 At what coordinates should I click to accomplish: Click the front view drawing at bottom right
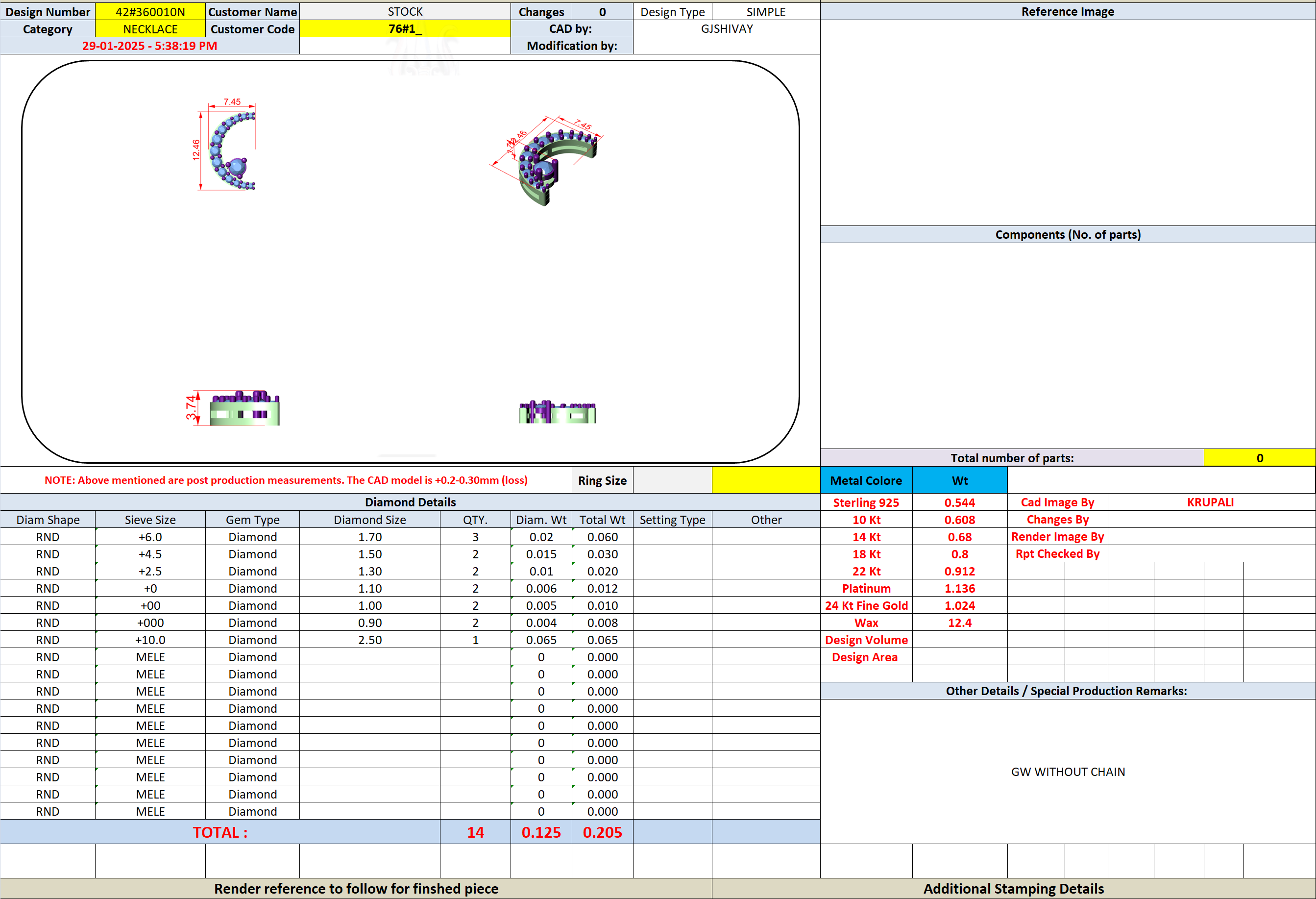(x=557, y=412)
